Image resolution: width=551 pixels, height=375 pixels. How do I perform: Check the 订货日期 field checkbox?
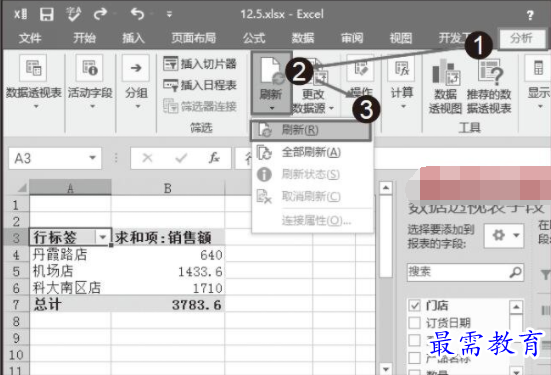415,322
